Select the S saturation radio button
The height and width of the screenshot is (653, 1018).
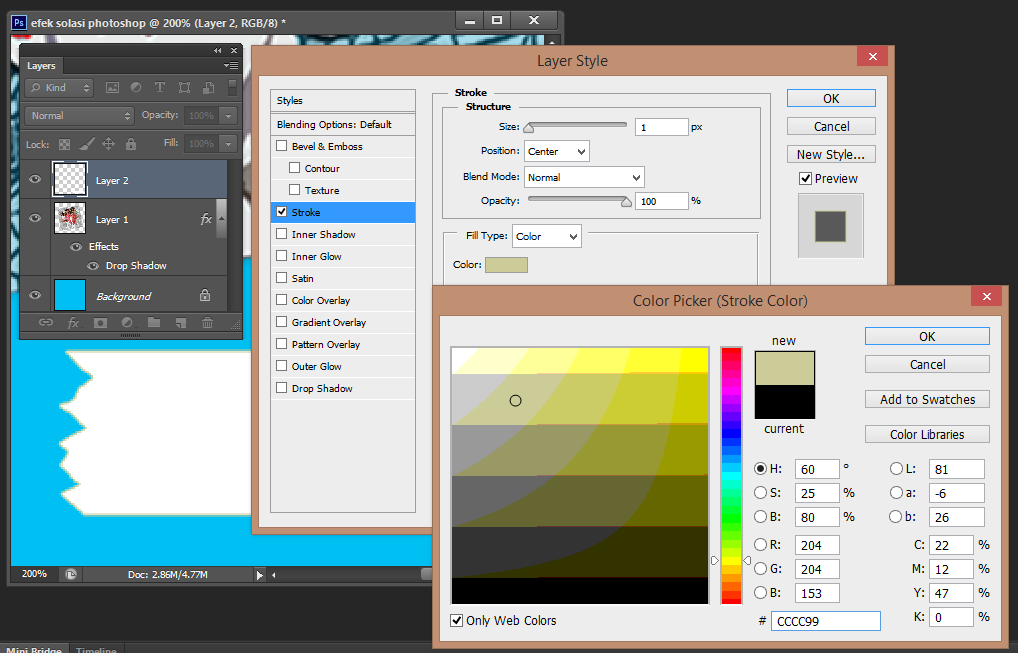(761, 493)
